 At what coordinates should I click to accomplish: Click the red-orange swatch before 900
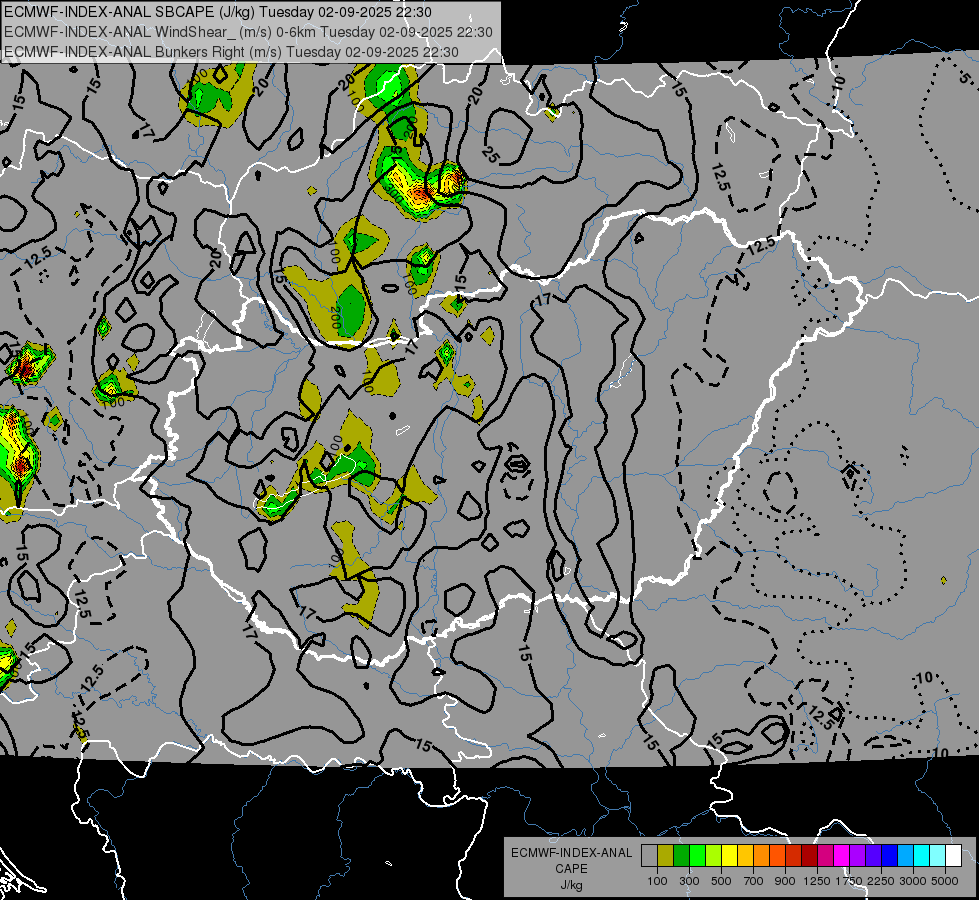[x=777, y=856]
